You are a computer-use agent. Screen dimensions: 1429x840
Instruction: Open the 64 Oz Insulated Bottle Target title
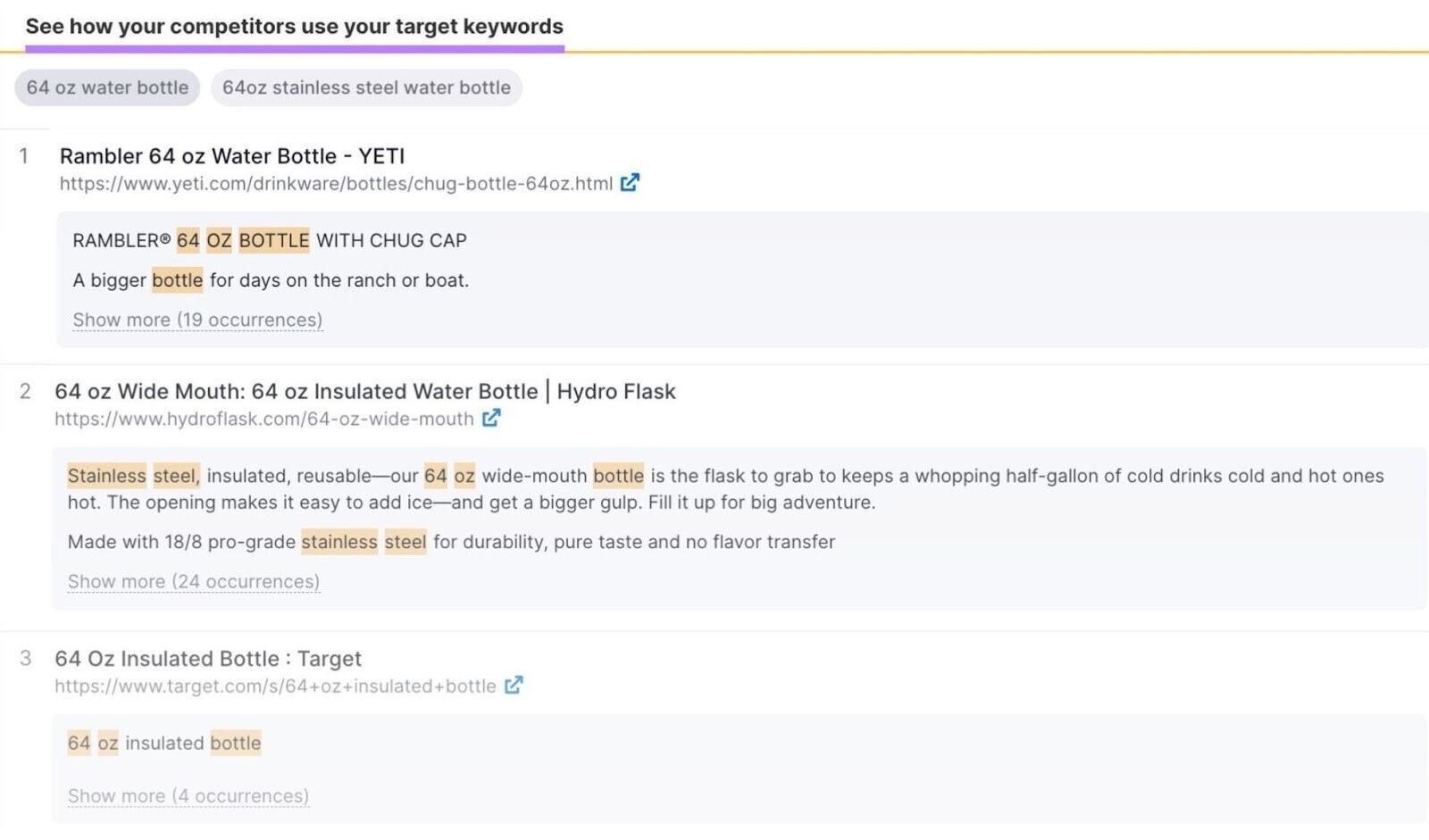pyautogui.click(x=208, y=658)
